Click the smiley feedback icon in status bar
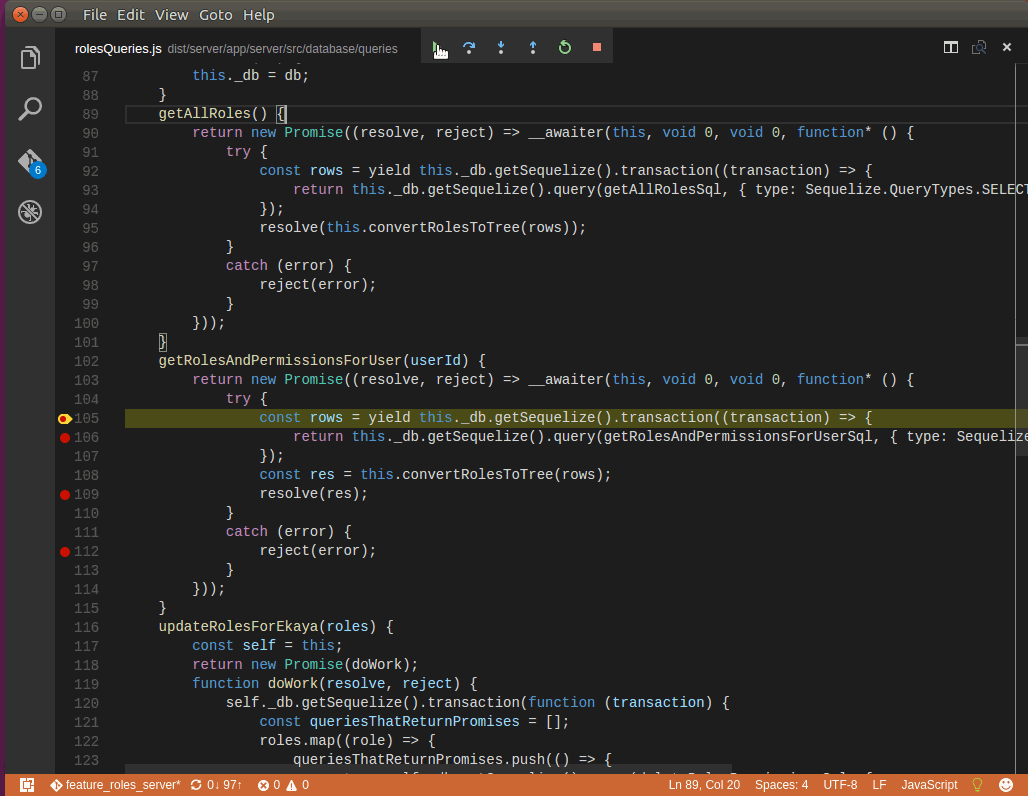 click(x=1007, y=785)
